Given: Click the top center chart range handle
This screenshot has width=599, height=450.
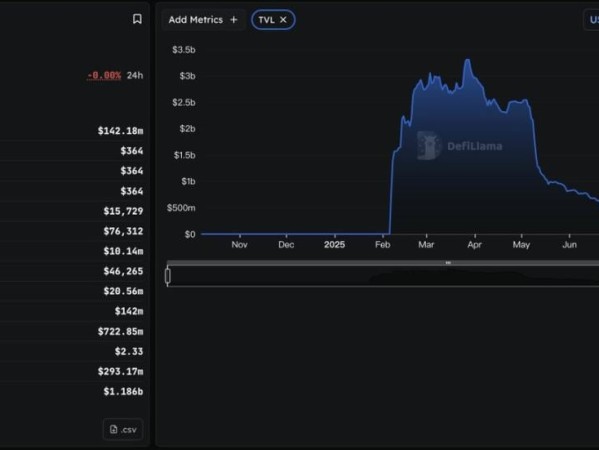Looking at the screenshot, I should [448, 263].
